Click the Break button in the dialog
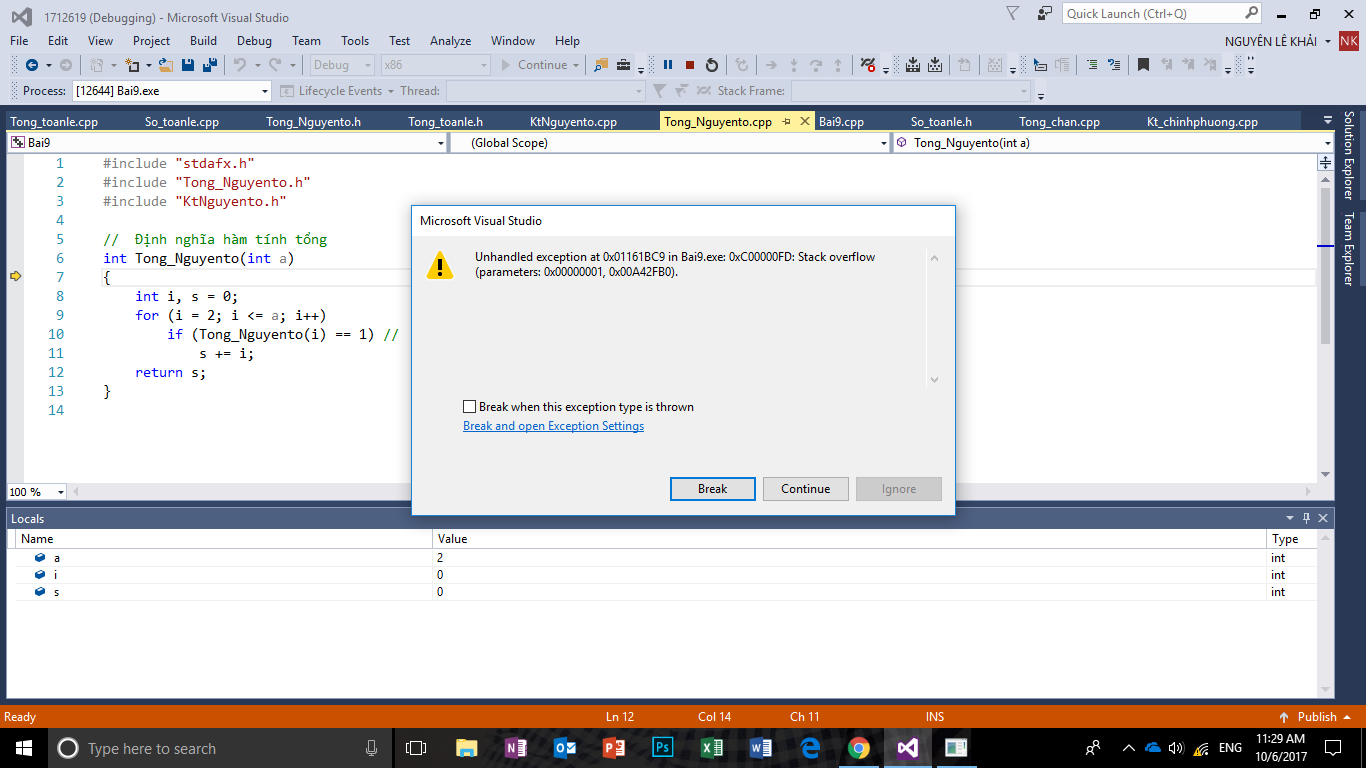Screen dimensions: 1366x768 pos(712,489)
